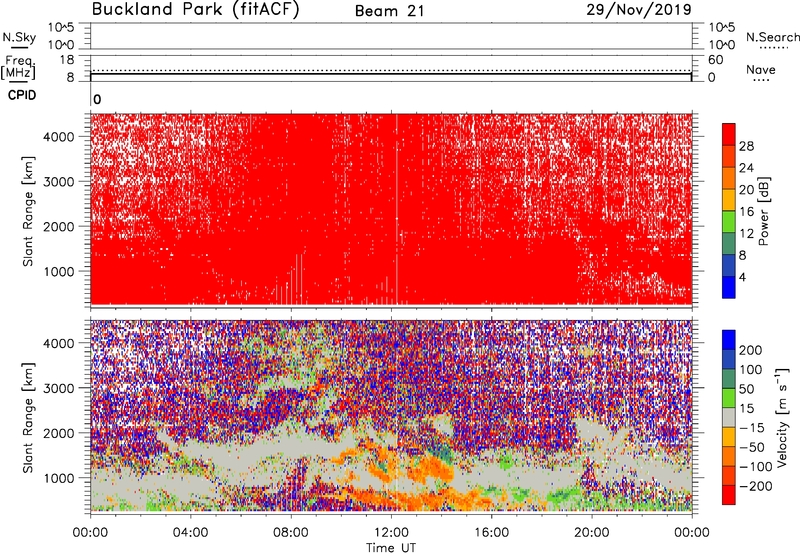Image resolution: width=800 pixels, height=554 pixels.
Task: Click the "4" power colorbar value
Action: (x=742, y=277)
